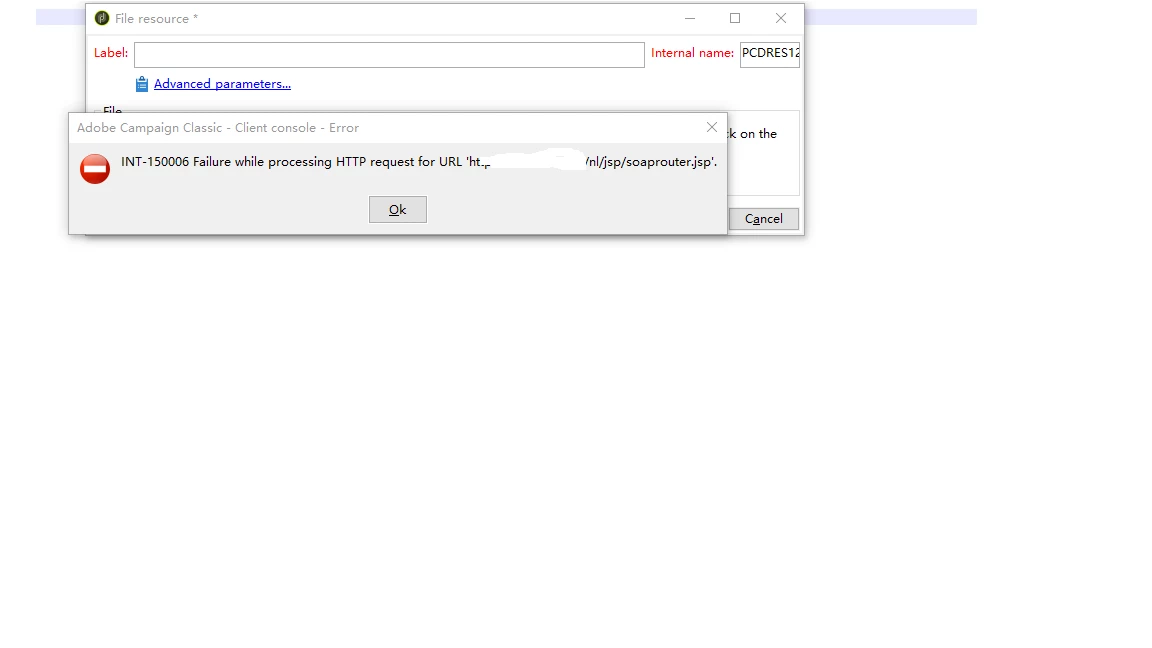Screen dimensions: 1152x648
Task: Cancel the File resource window
Action: [763, 219]
